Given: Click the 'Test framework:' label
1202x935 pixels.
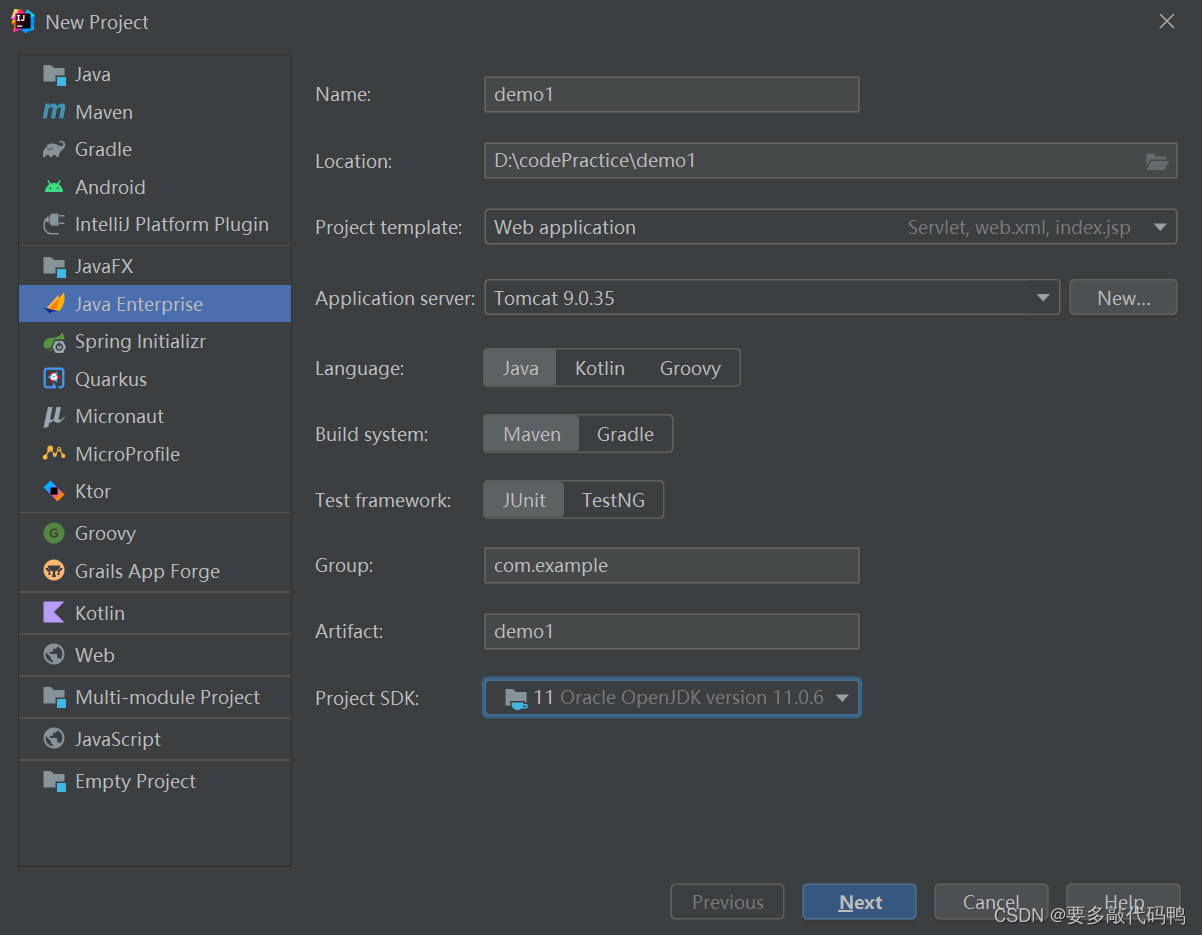Looking at the screenshot, I should [x=383, y=500].
